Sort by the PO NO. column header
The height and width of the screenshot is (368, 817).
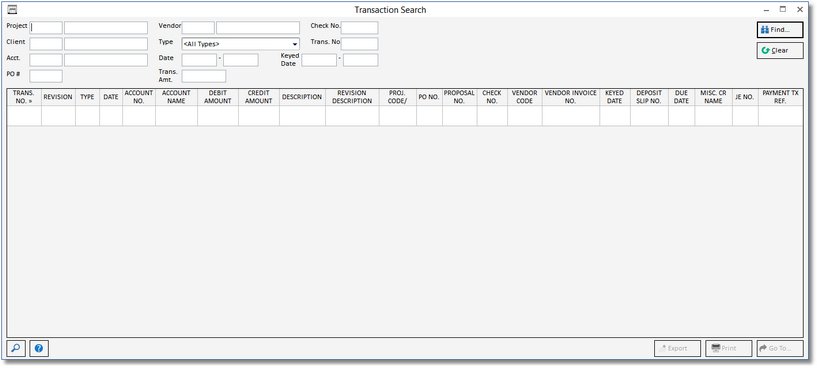(x=429, y=97)
